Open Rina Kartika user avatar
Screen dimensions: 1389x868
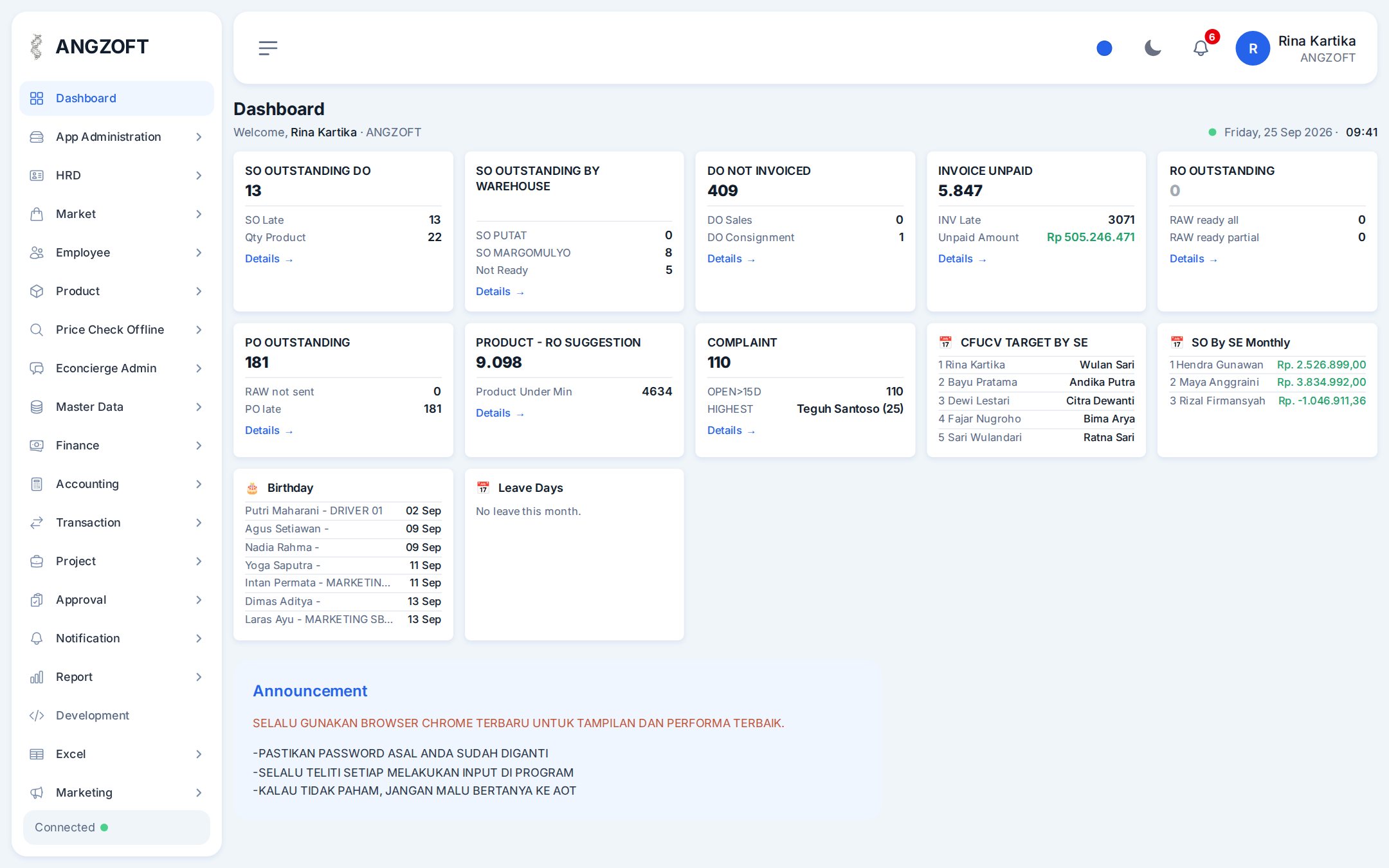(1253, 48)
